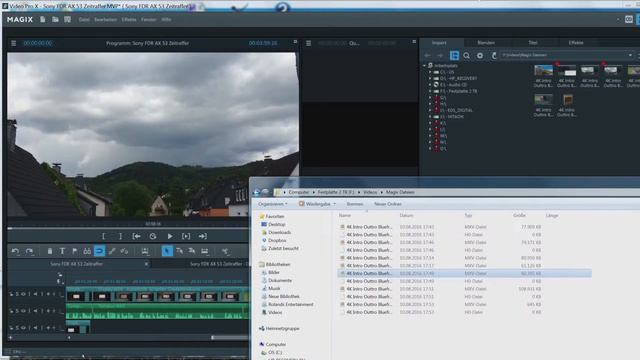The width and height of the screenshot is (640, 360).
Task: Set the range out-point bracket
Action: click(x=120, y=236)
